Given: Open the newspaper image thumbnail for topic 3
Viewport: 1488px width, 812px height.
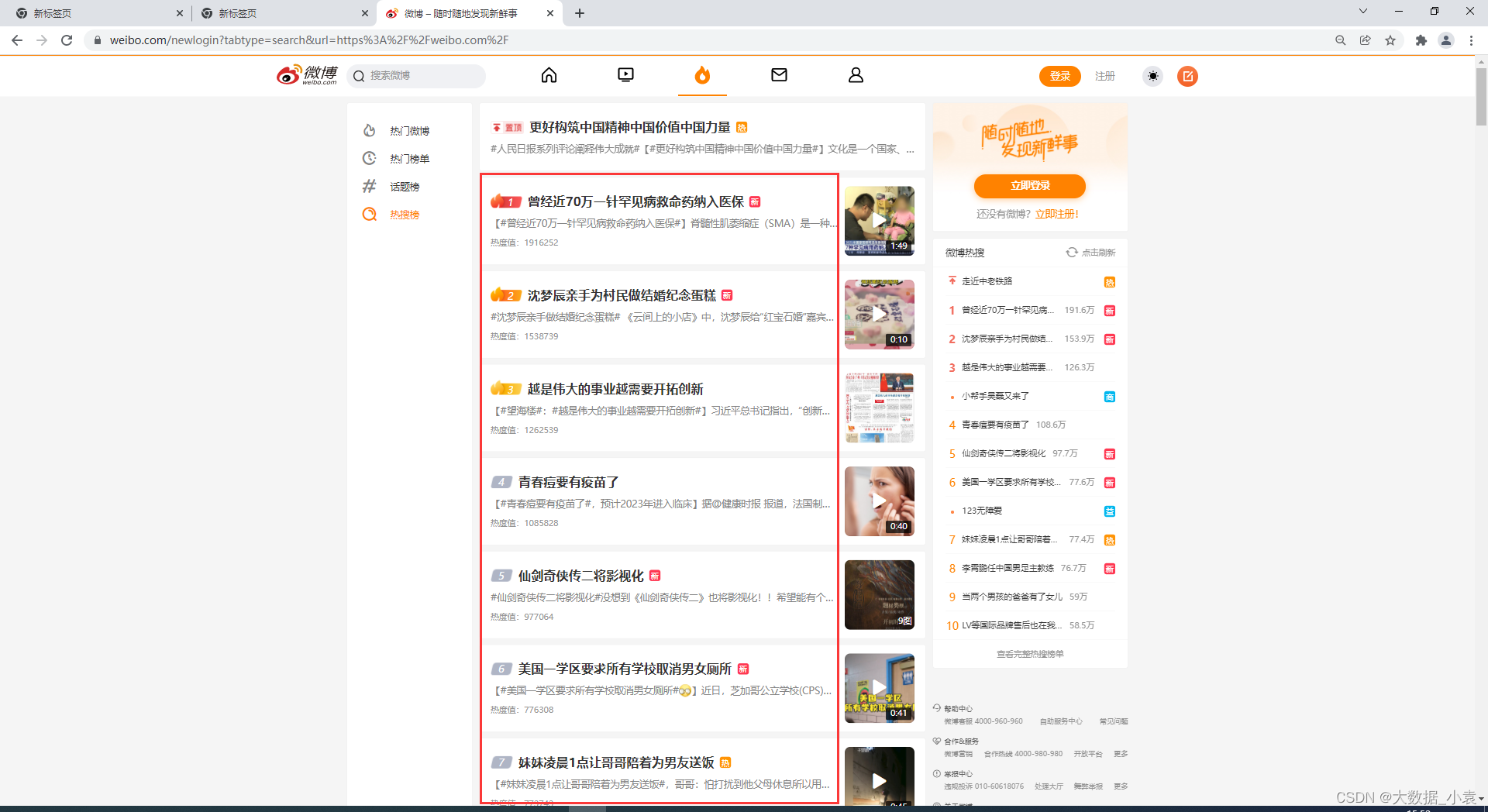Looking at the screenshot, I should pos(880,408).
